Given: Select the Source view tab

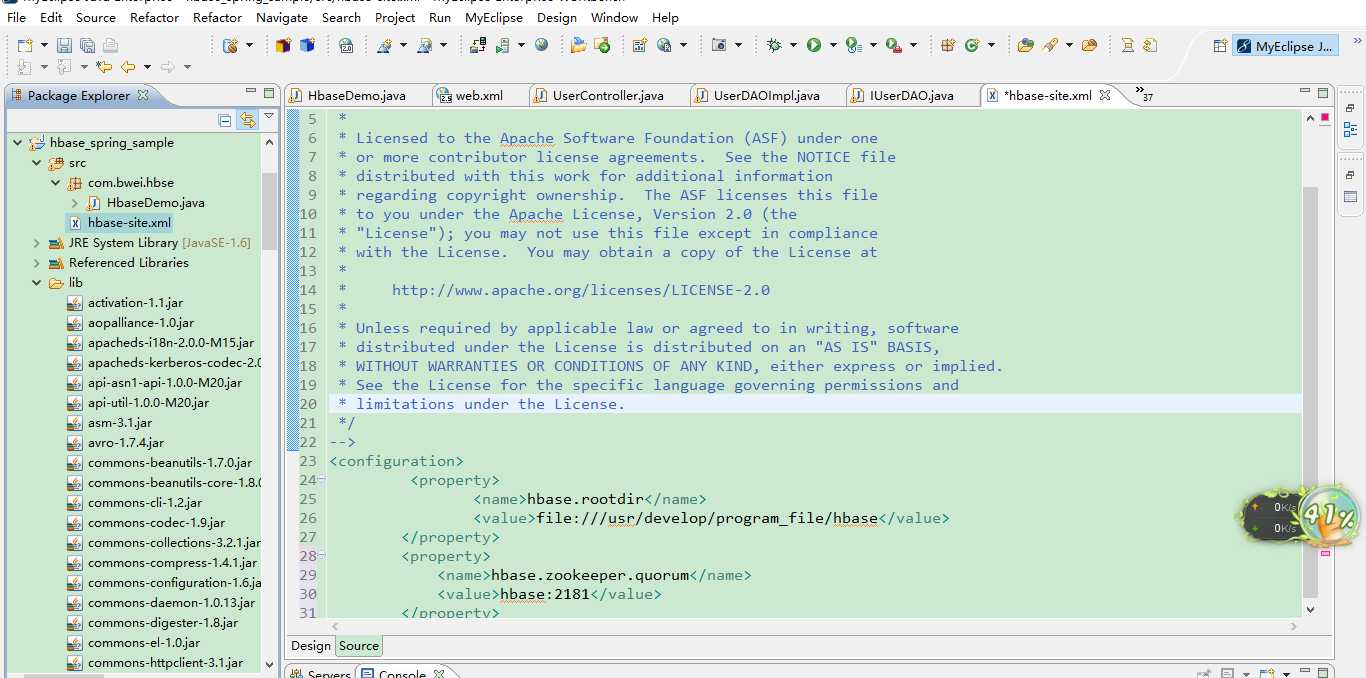Looking at the screenshot, I should coord(359,646).
